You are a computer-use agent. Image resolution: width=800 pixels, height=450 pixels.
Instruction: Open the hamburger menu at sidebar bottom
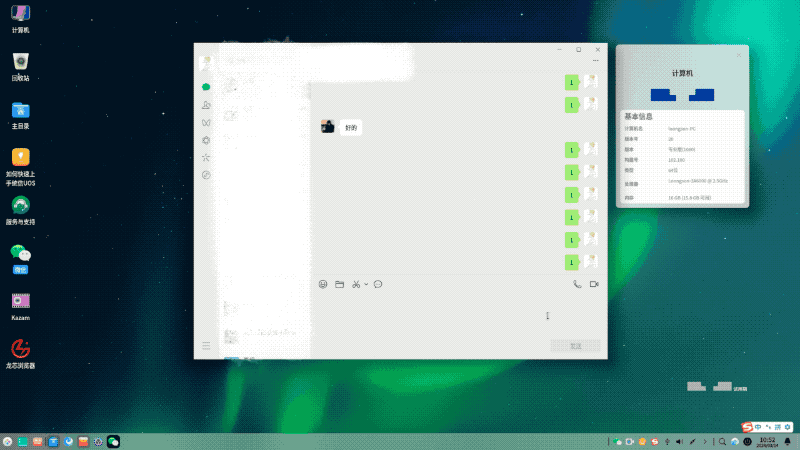(x=206, y=345)
